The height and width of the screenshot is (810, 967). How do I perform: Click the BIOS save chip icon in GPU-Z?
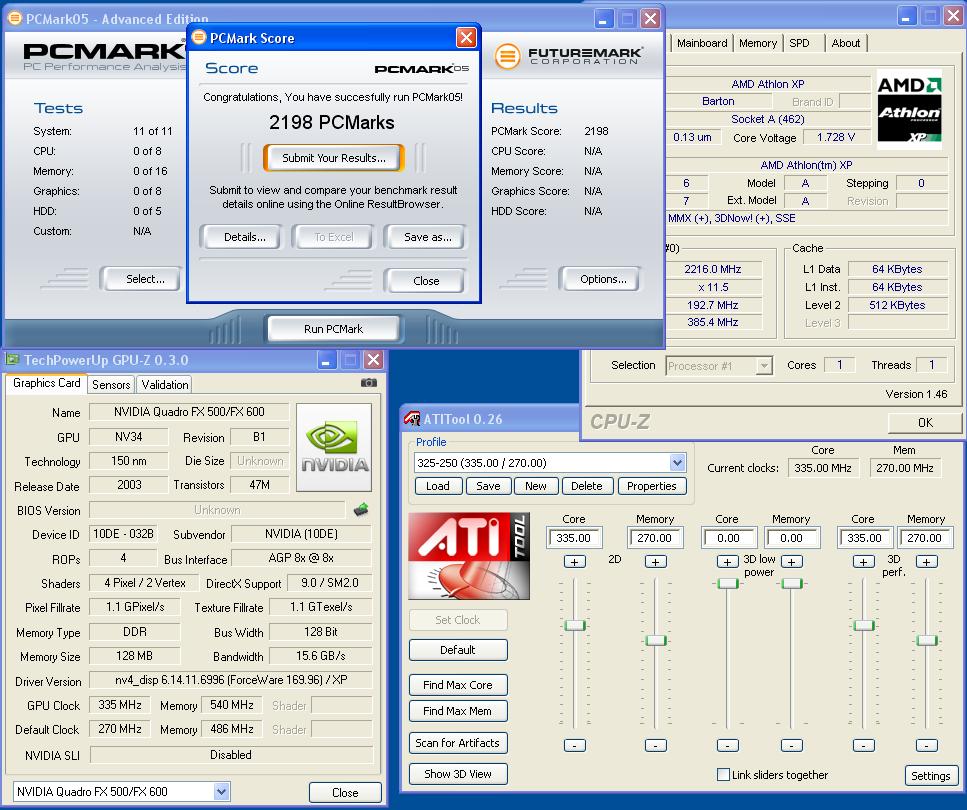[361, 510]
